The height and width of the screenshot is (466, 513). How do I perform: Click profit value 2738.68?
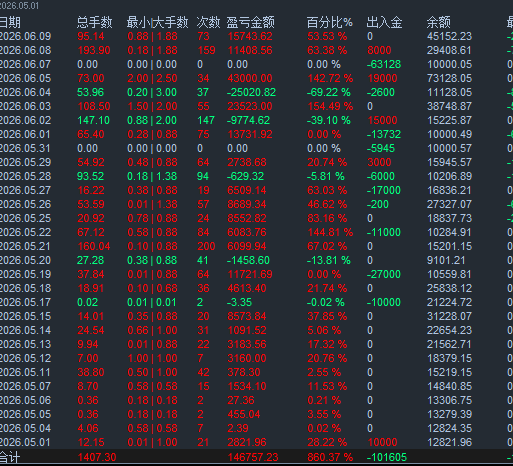[x=247, y=162]
